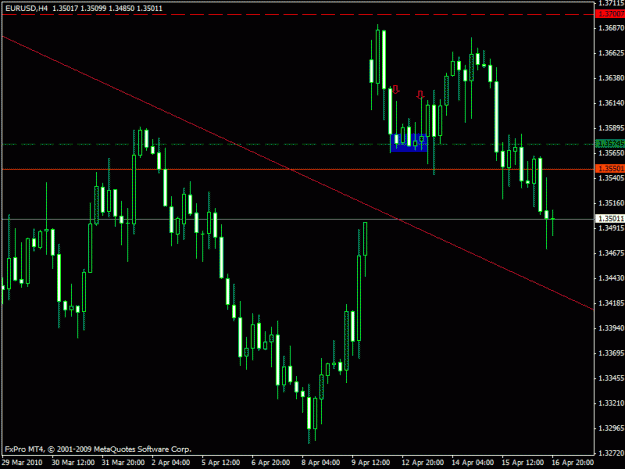Viewport: 625px width, 469px height.
Task: Select the descending dark red trendline
Action: point(298,173)
